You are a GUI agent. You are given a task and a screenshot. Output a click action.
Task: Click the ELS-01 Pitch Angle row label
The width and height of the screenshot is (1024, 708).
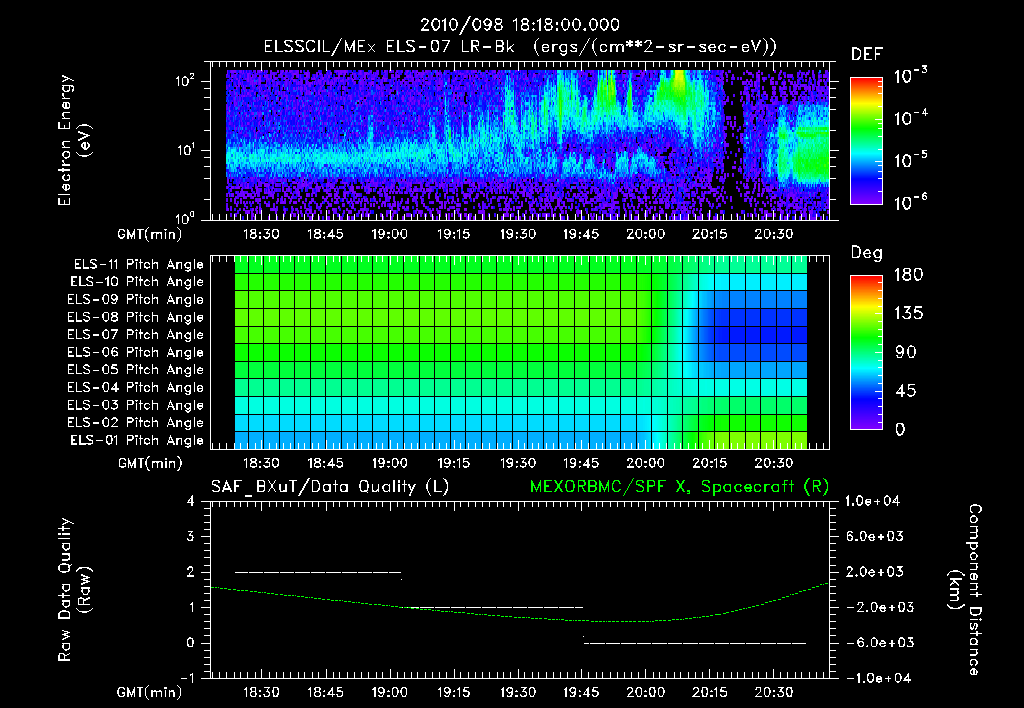point(137,440)
